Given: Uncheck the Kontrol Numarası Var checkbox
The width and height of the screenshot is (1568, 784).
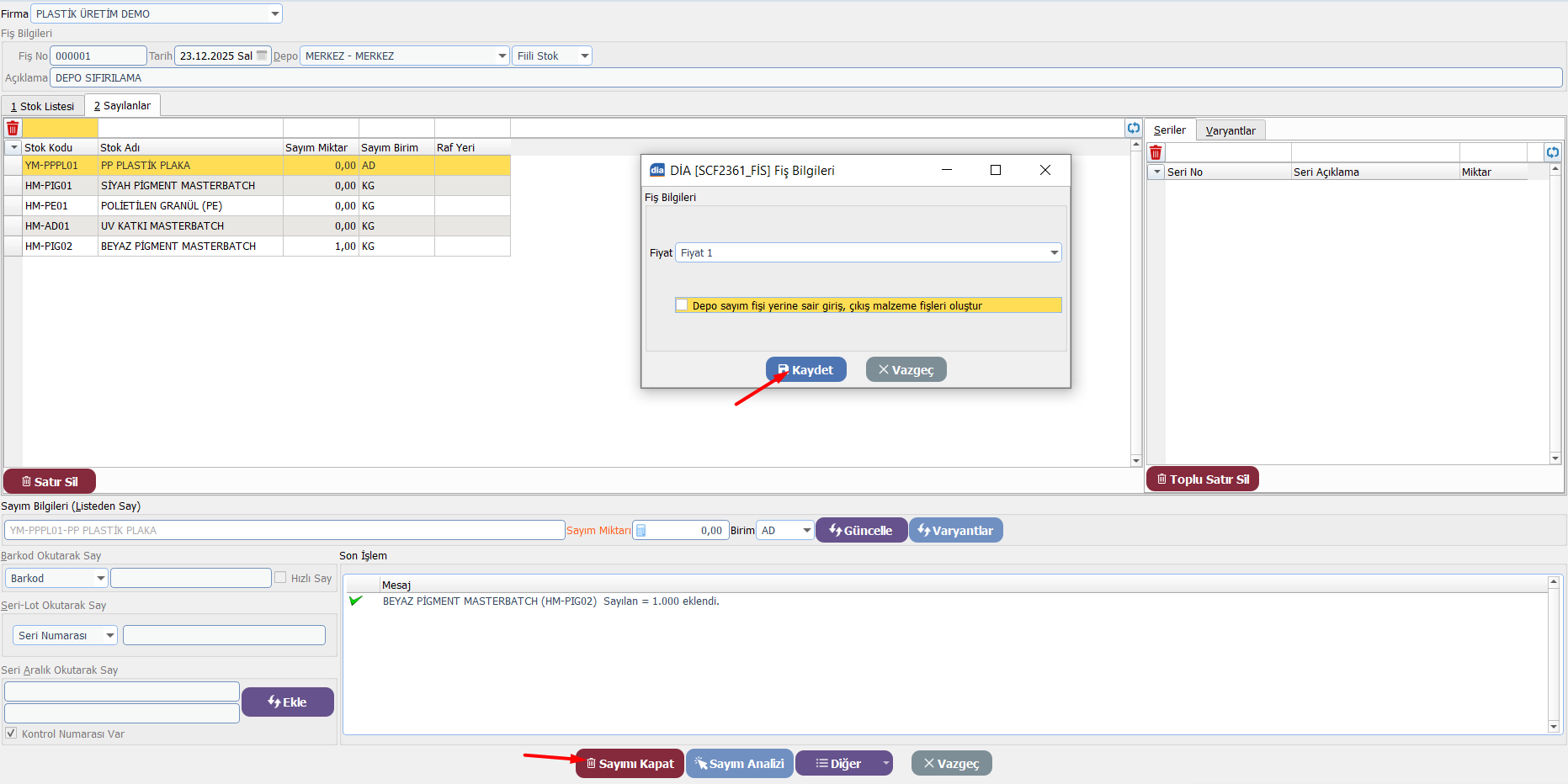Looking at the screenshot, I should (11, 734).
